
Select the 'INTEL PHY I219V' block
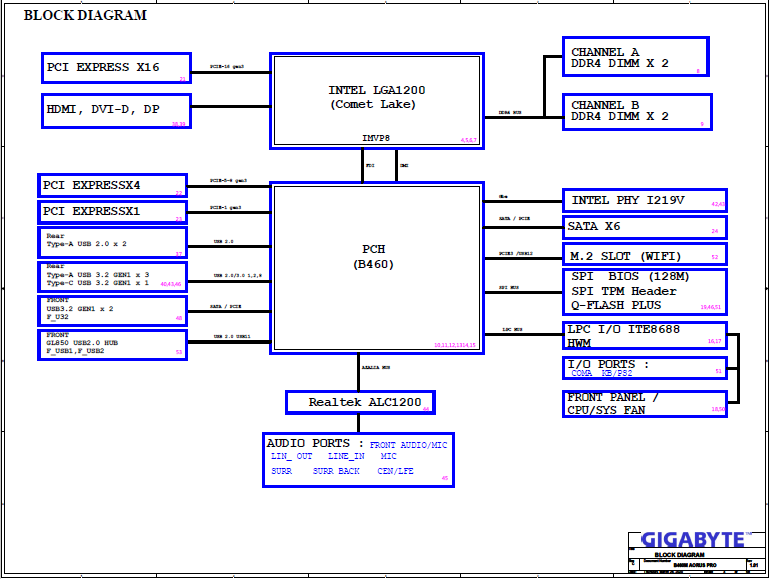644,201
